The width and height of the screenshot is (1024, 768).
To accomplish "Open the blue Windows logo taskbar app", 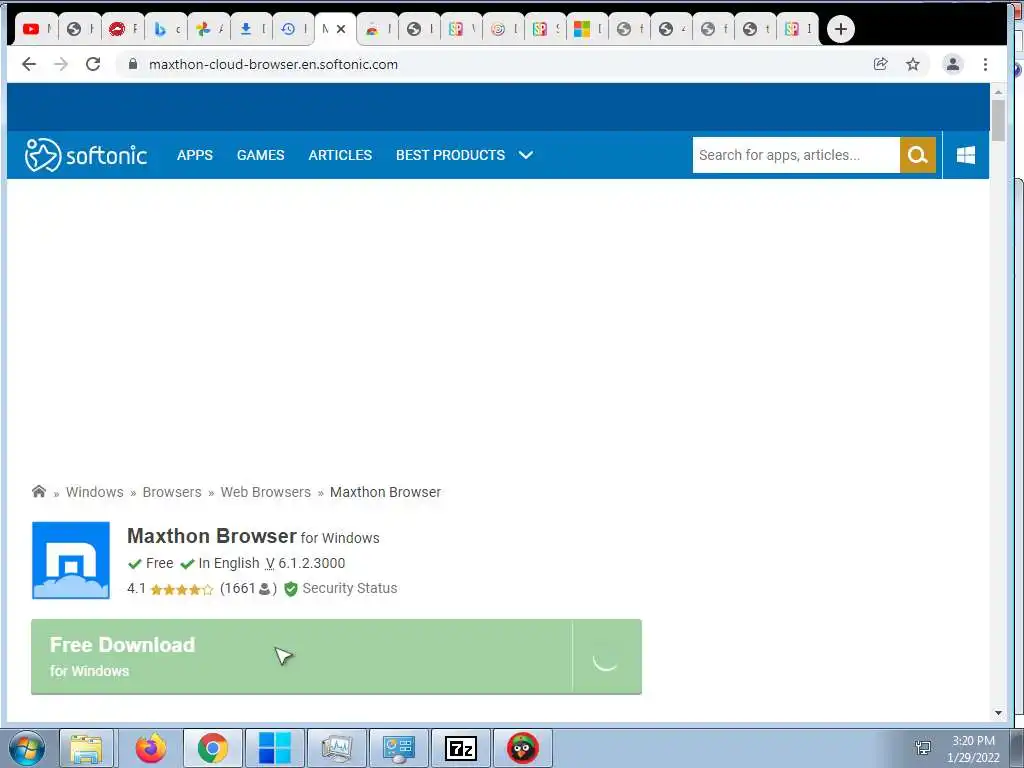I will [274, 748].
